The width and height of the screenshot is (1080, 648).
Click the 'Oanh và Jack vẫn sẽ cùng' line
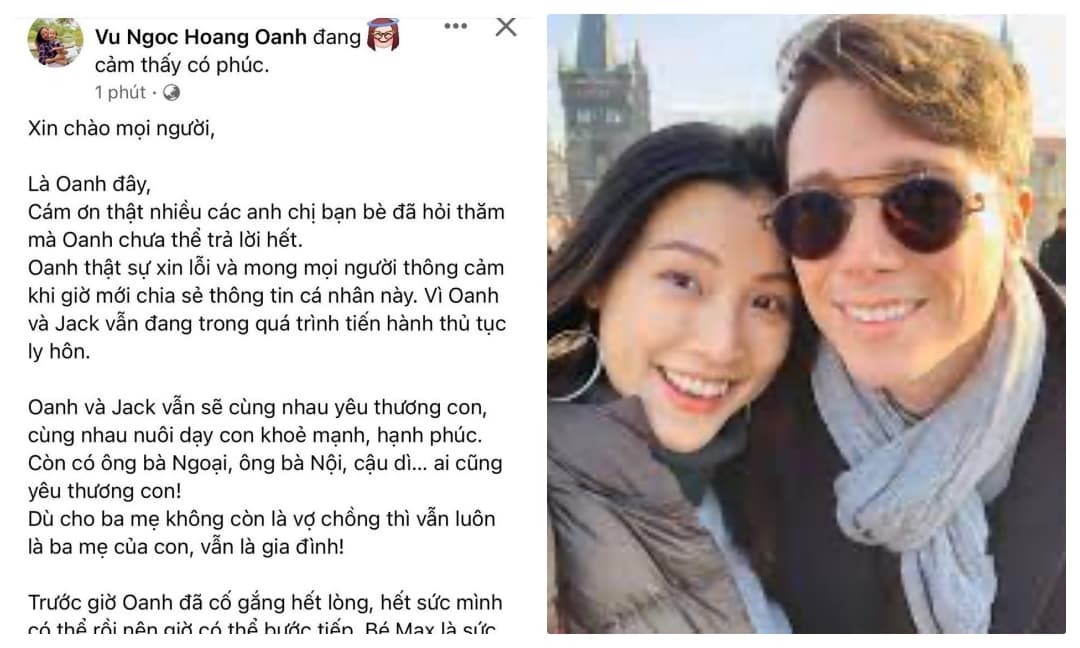tap(258, 408)
